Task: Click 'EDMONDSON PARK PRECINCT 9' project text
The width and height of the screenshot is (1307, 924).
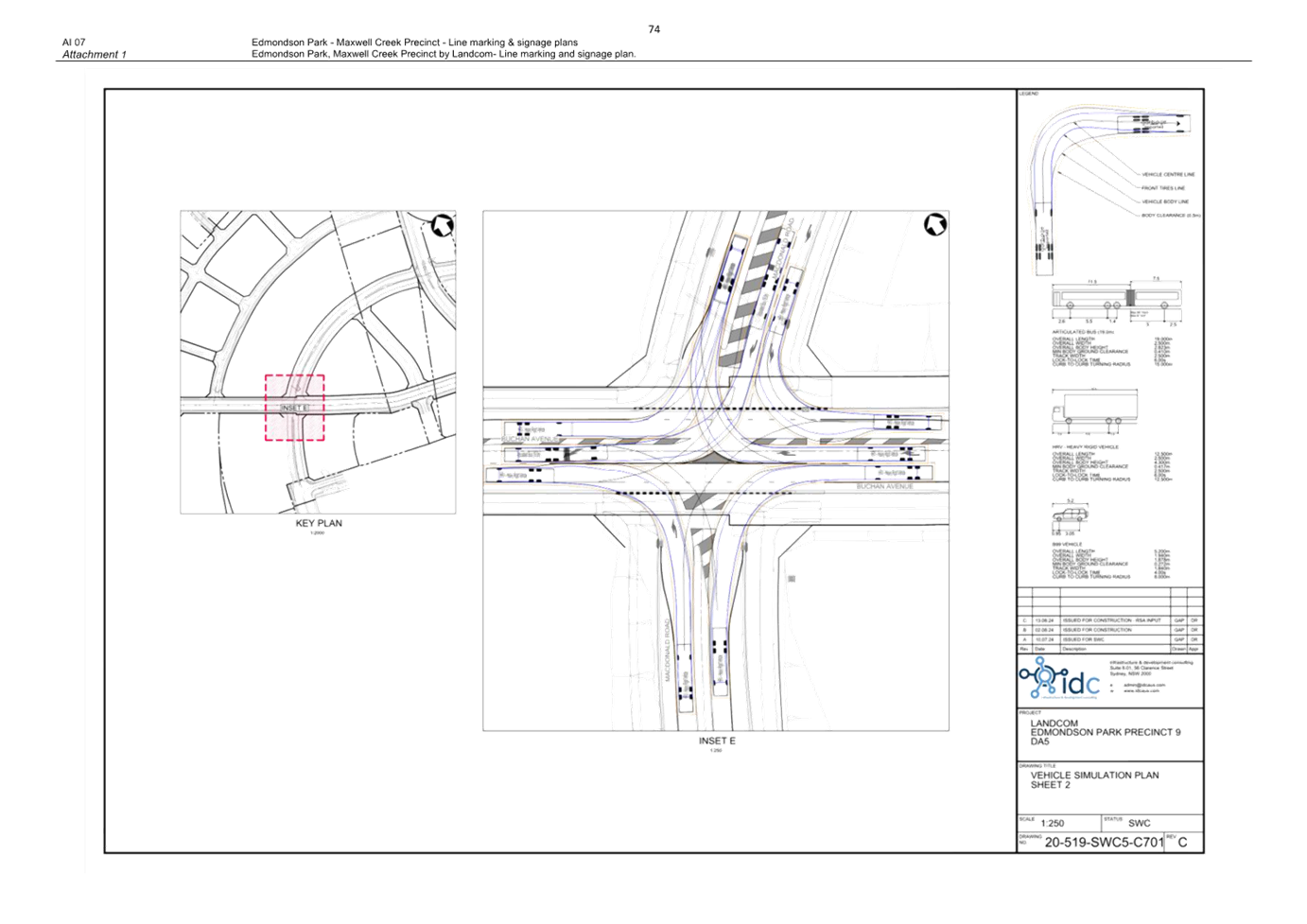Action: [x=1106, y=732]
